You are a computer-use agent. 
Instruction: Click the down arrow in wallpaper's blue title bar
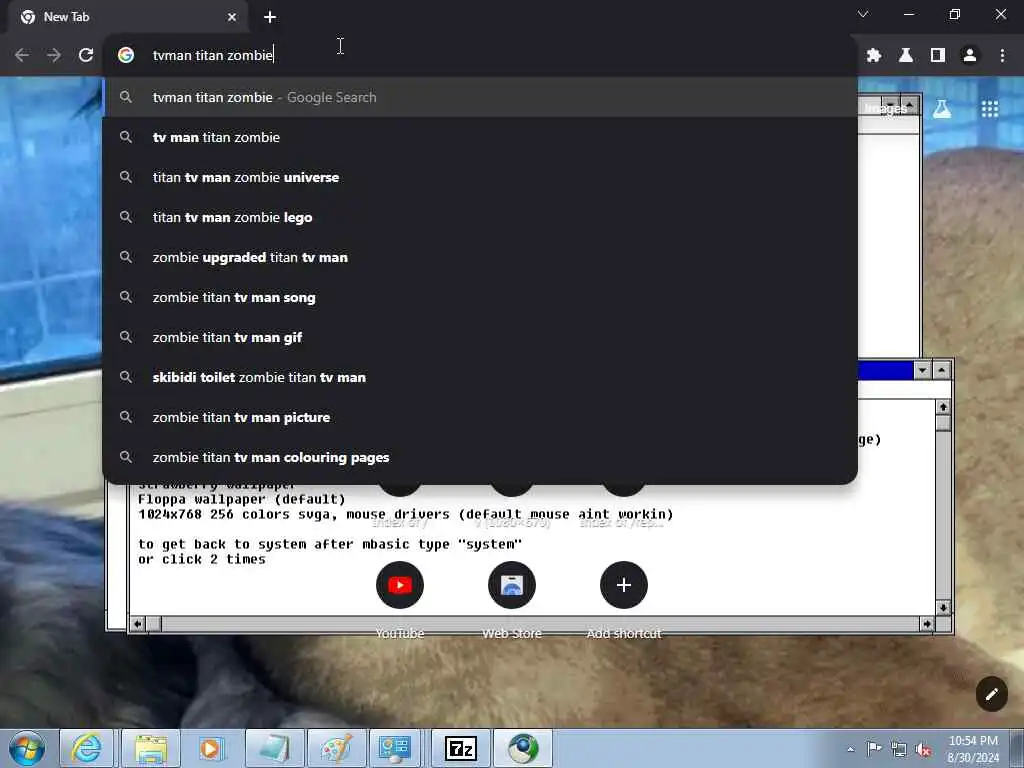coord(922,370)
